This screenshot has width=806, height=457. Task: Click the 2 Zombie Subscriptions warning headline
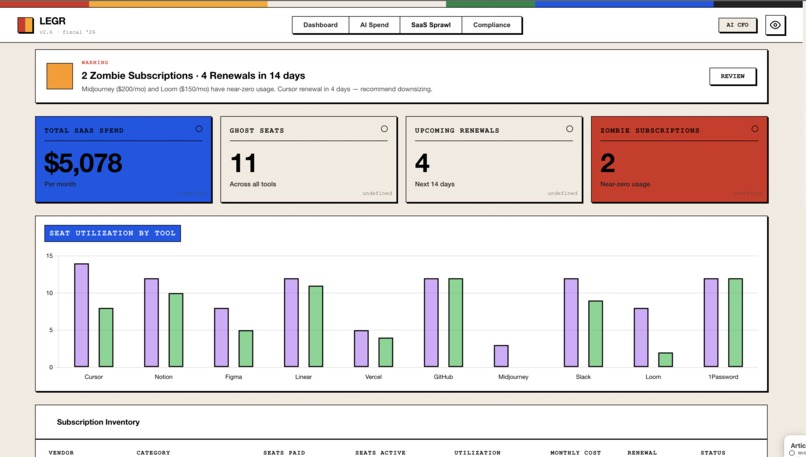point(193,76)
